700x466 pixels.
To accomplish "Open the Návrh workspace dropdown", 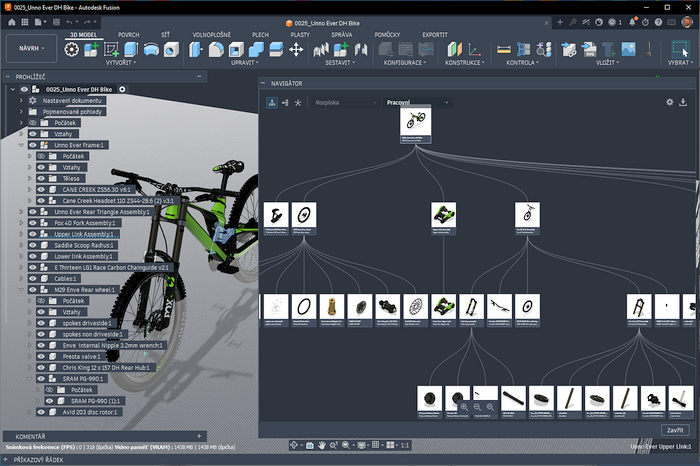I will pos(32,48).
